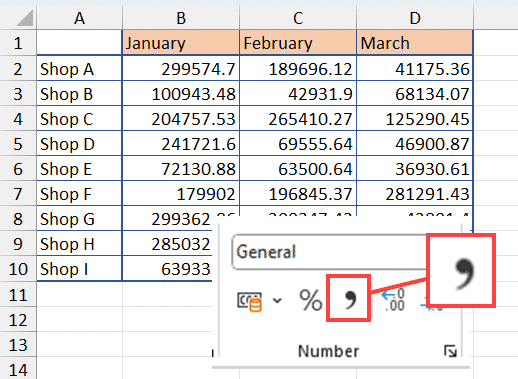This screenshot has height=379, width=518.
Task: Apply Percent Style format
Action: point(311,300)
